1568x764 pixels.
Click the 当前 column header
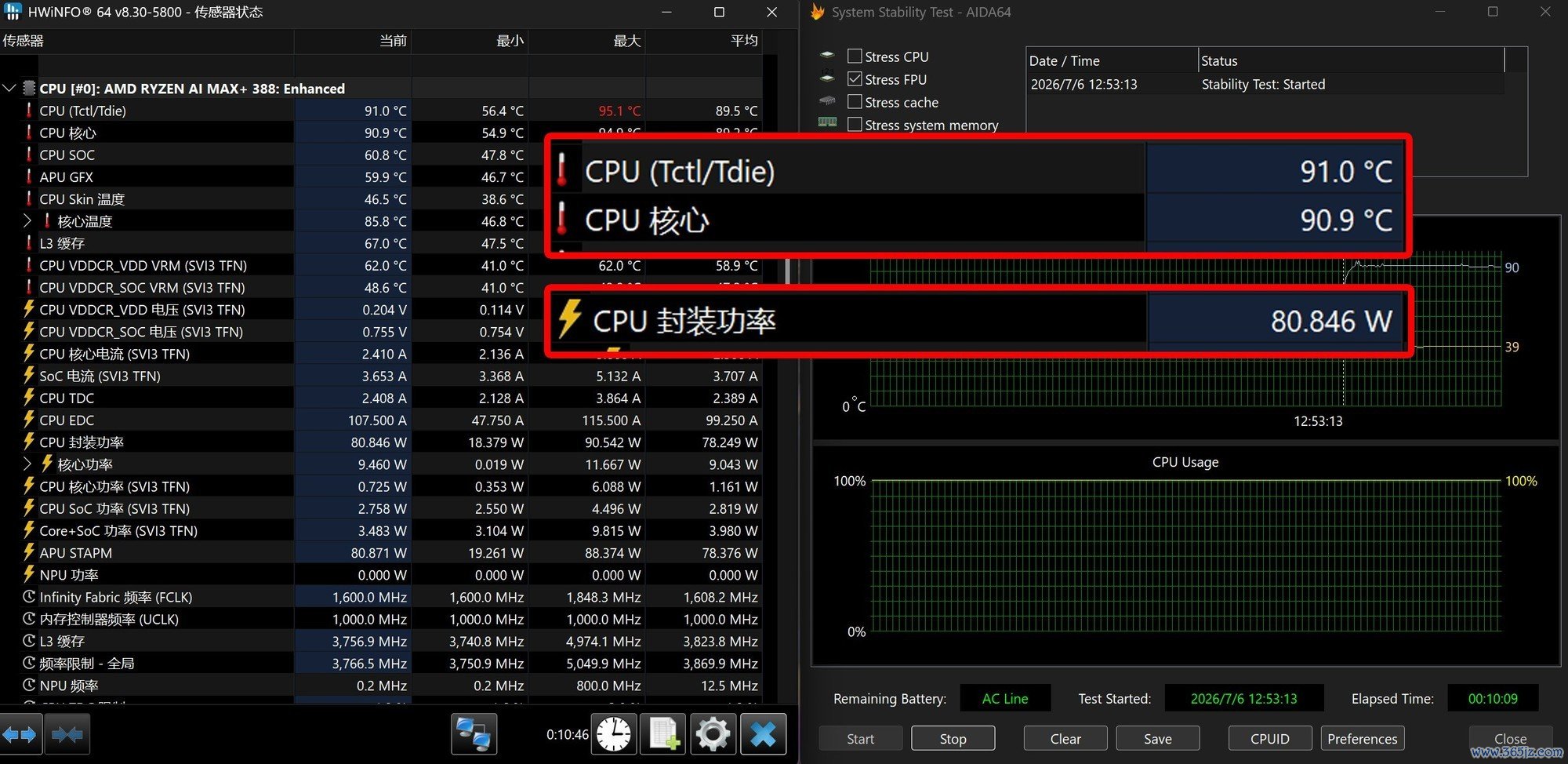tap(353, 41)
